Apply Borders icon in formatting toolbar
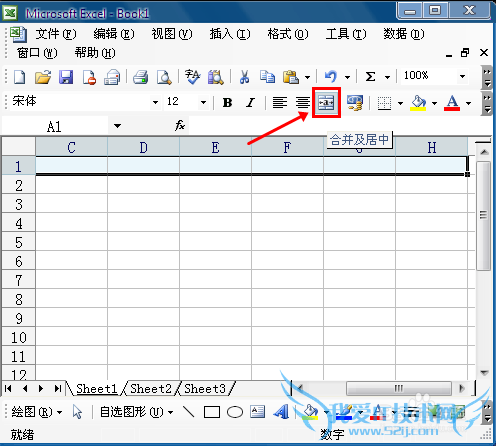 pyautogui.click(x=384, y=103)
